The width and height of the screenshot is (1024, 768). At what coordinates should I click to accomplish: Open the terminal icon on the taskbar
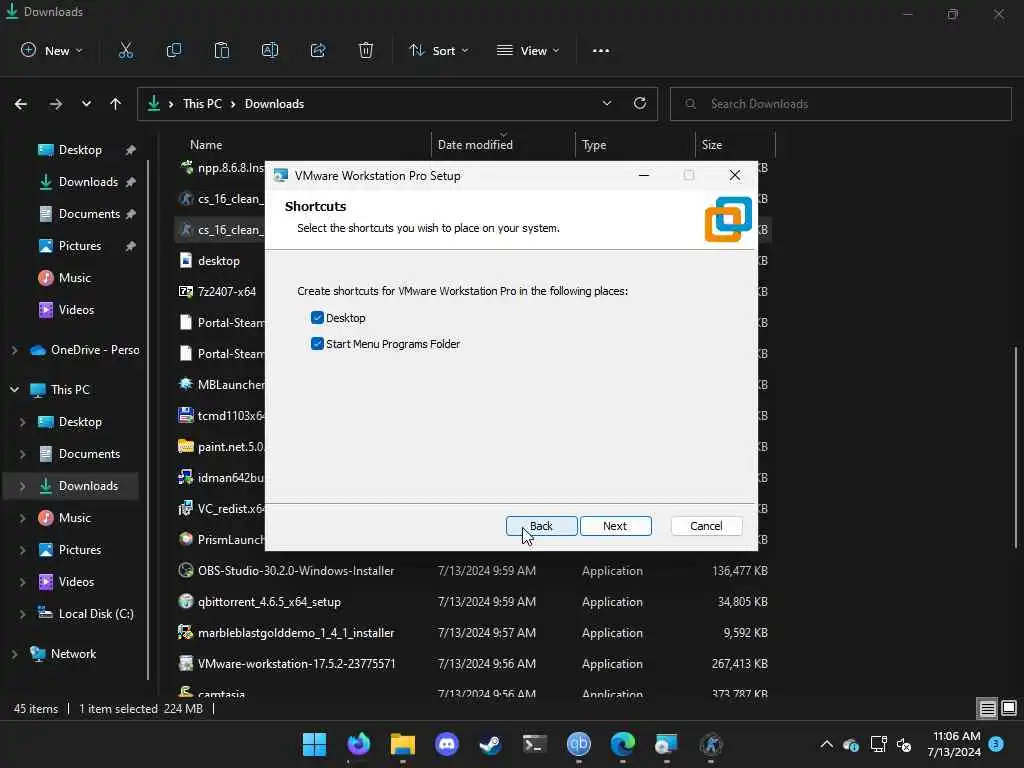[535, 744]
